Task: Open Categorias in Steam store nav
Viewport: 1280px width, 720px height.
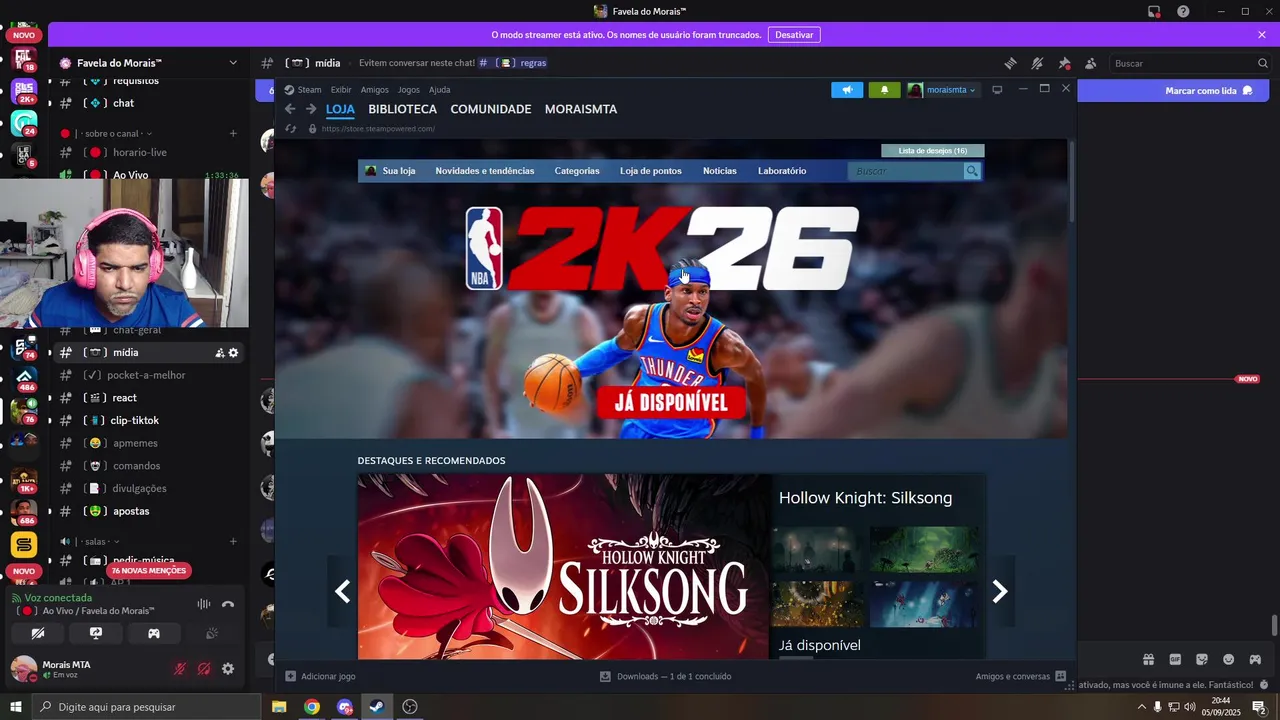Action: pyautogui.click(x=577, y=171)
